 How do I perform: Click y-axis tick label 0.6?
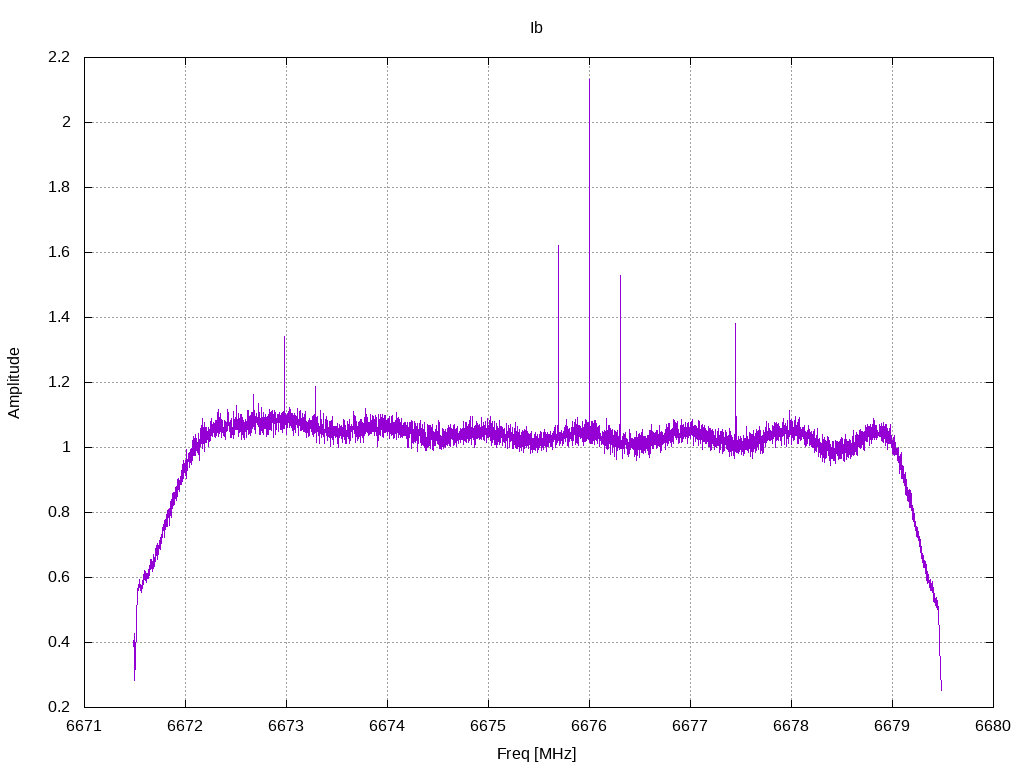[59, 577]
